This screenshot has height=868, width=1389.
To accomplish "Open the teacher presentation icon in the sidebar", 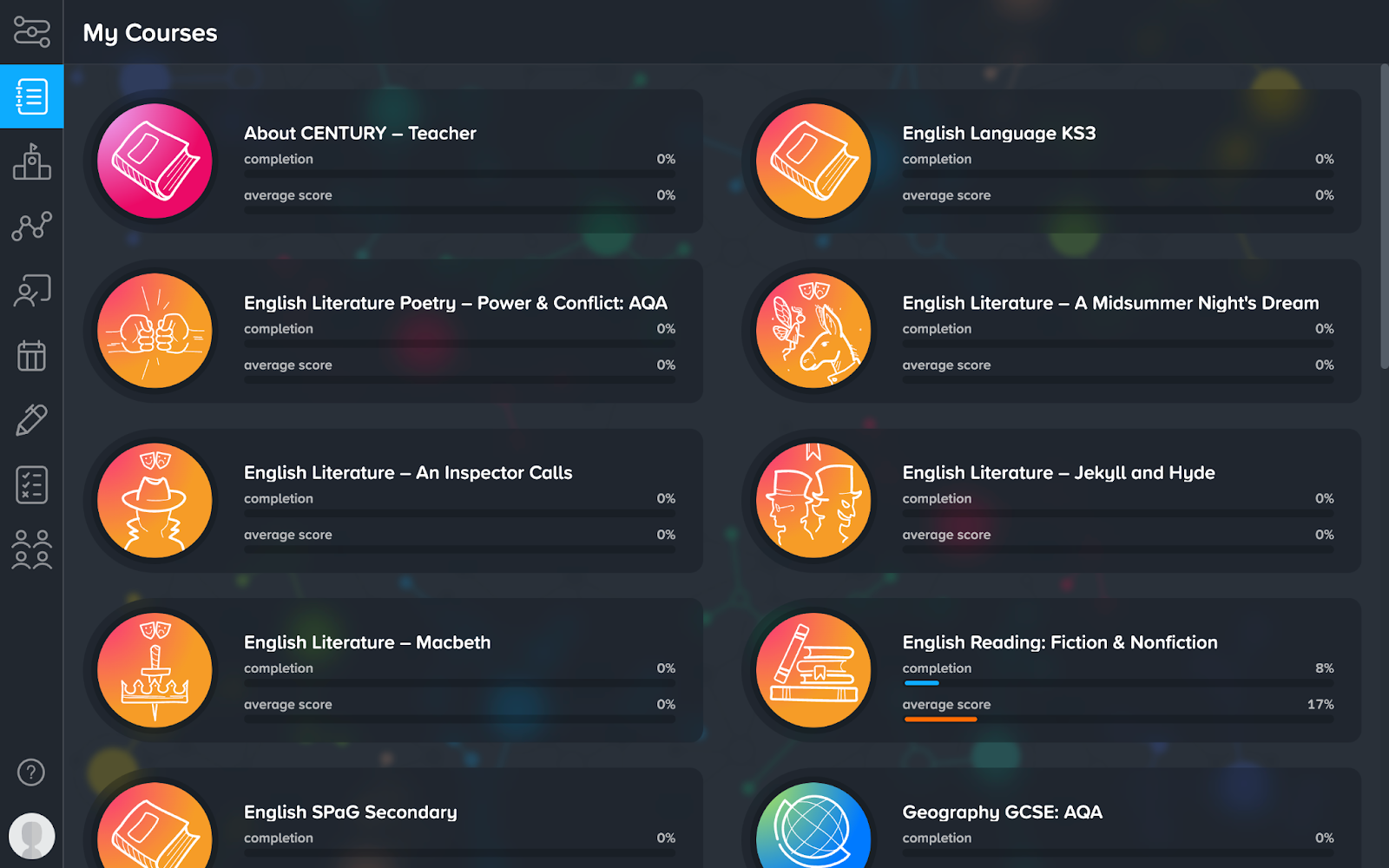I will (x=31, y=291).
